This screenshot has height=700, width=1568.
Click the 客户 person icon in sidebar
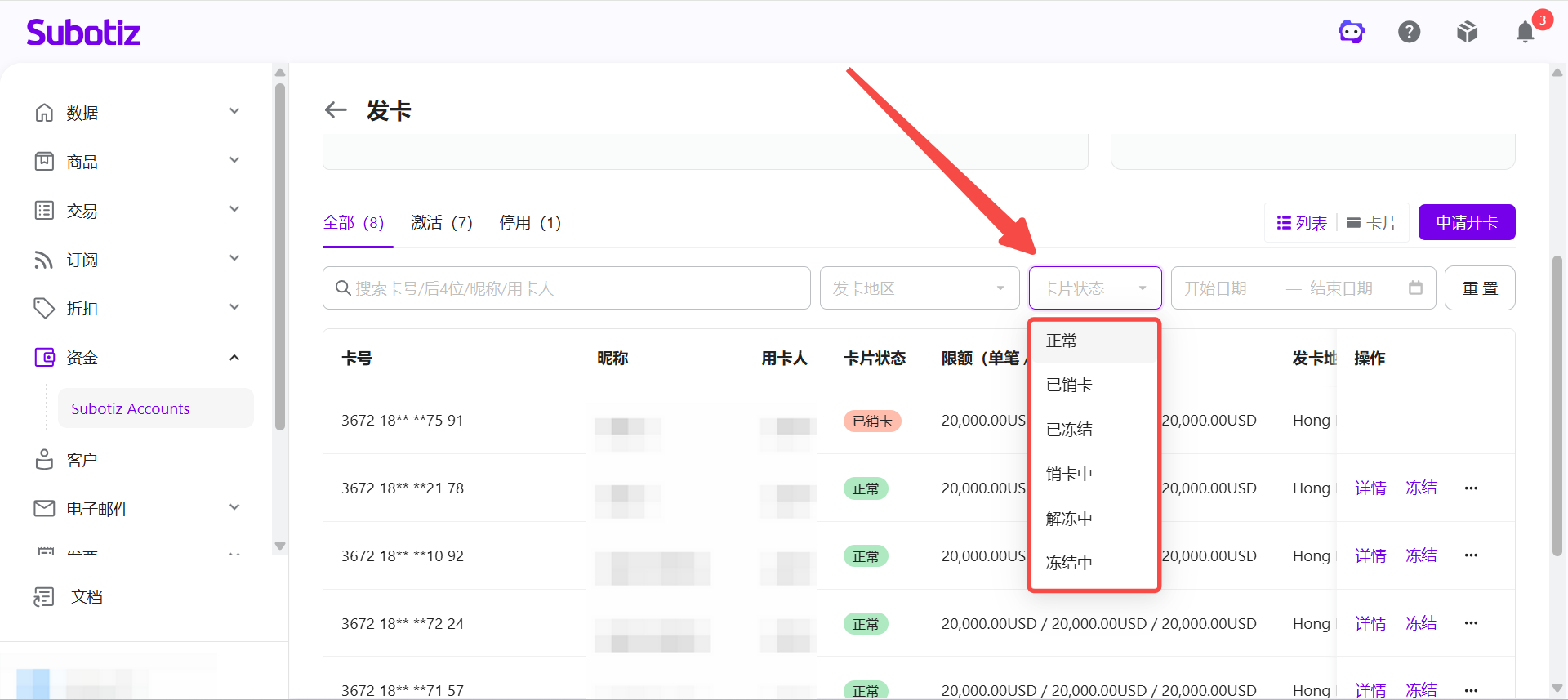click(44, 459)
